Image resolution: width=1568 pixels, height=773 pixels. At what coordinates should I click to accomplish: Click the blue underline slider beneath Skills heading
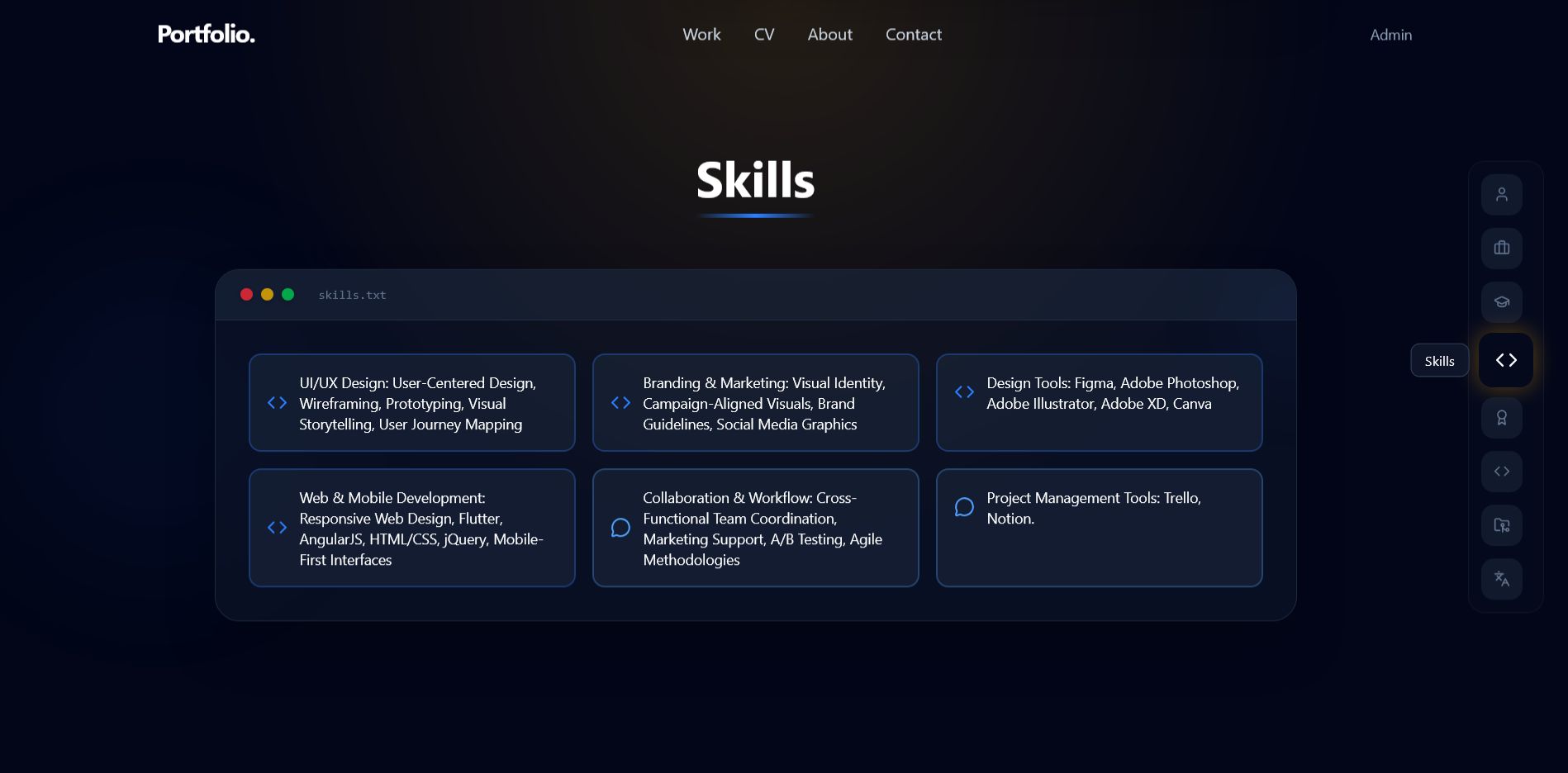click(x=754, y=215)
